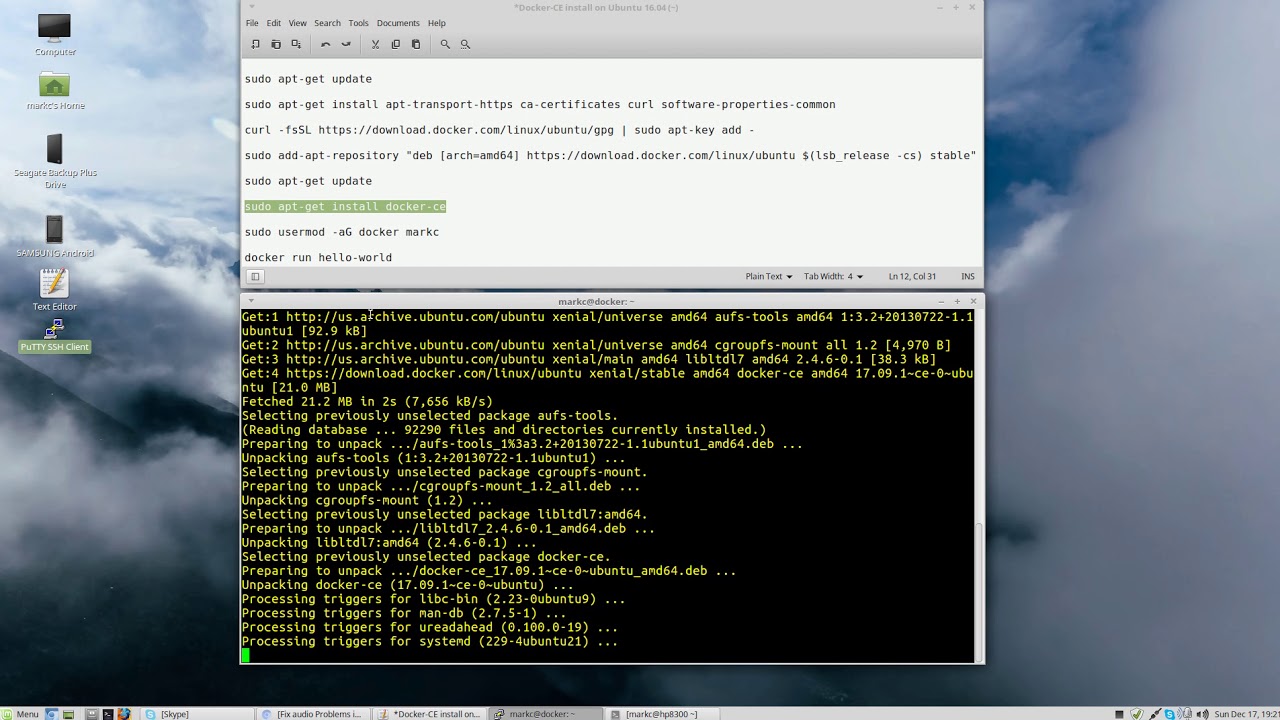The width and height of the screenshot is (1280, 720).
Task: Open the Search menu
Action: click(327, 23)
